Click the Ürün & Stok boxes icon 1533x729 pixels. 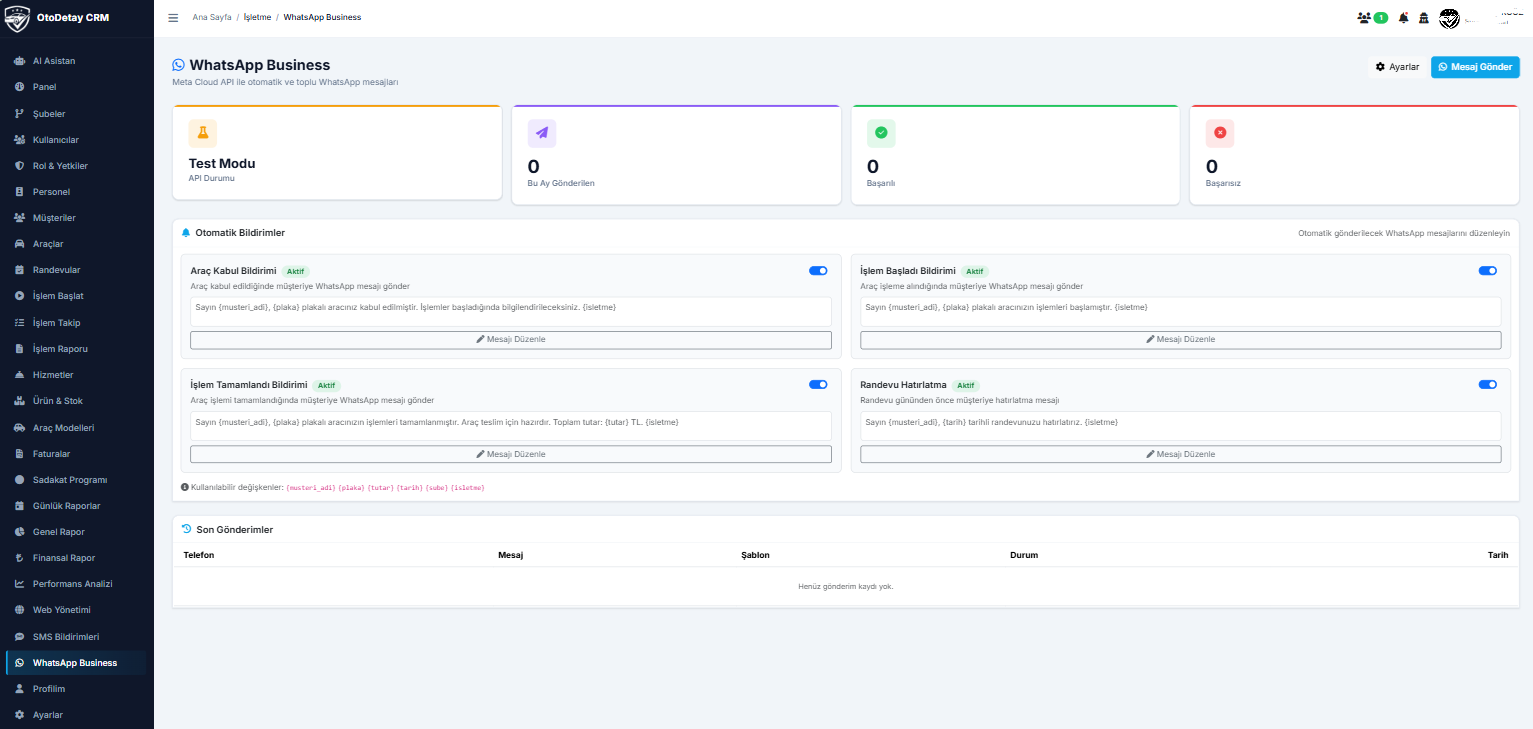20,401
